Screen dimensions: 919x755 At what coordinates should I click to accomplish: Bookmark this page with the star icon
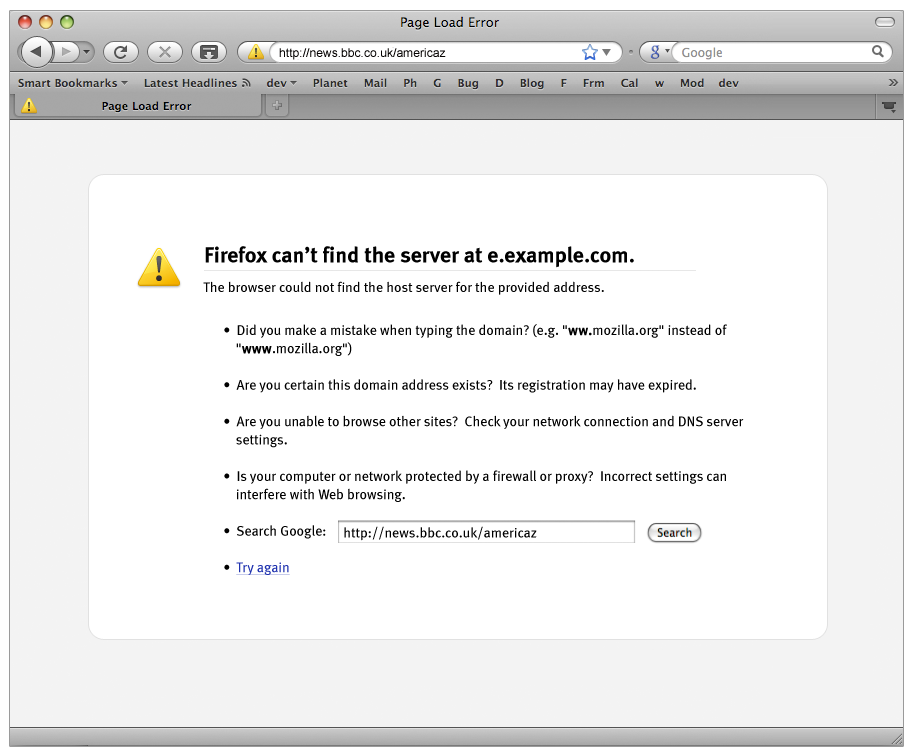pyautogui.click(x=590, y=52)
